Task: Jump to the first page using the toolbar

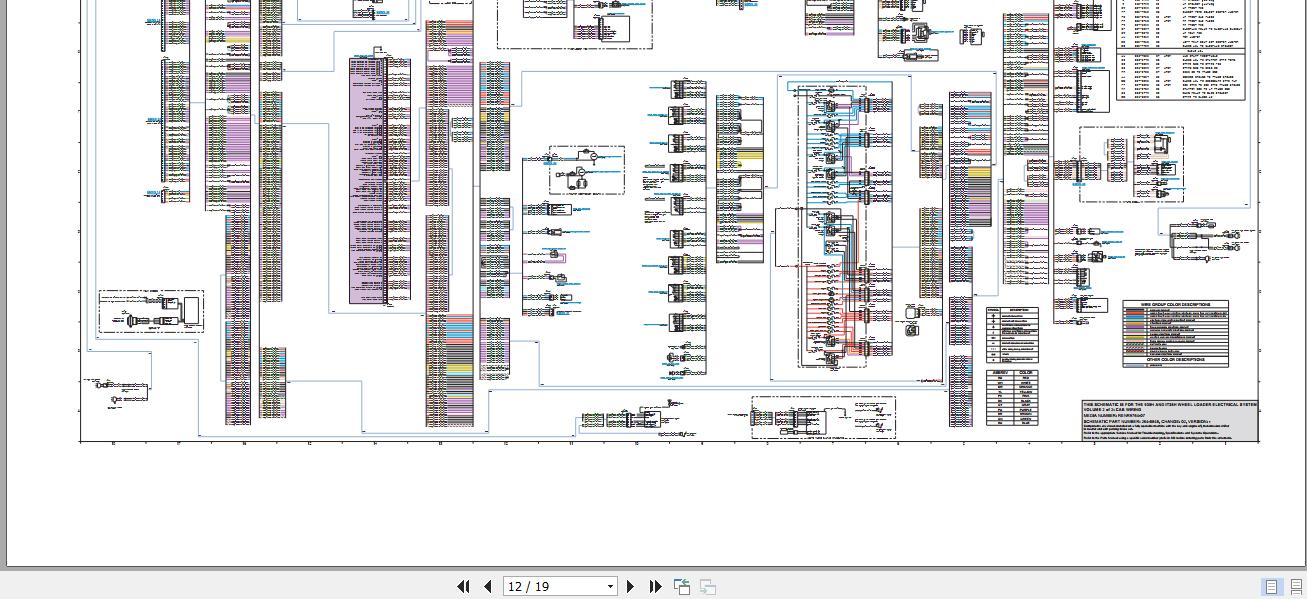Action: click(463, 587)
